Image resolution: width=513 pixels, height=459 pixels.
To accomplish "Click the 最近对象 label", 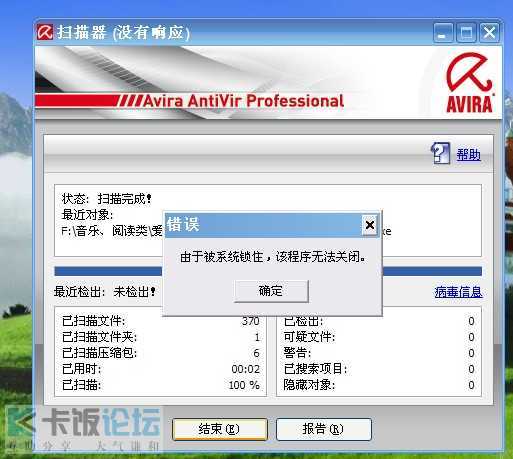I will [x=87, y=215].
